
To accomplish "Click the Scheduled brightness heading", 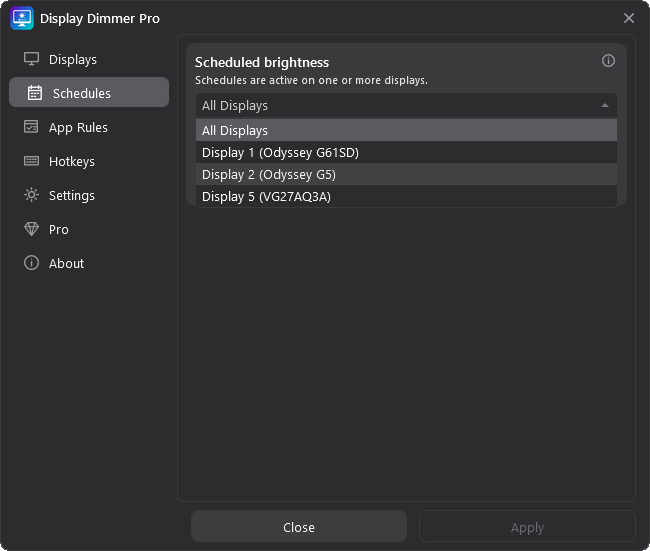I will (x=262, y=62).
